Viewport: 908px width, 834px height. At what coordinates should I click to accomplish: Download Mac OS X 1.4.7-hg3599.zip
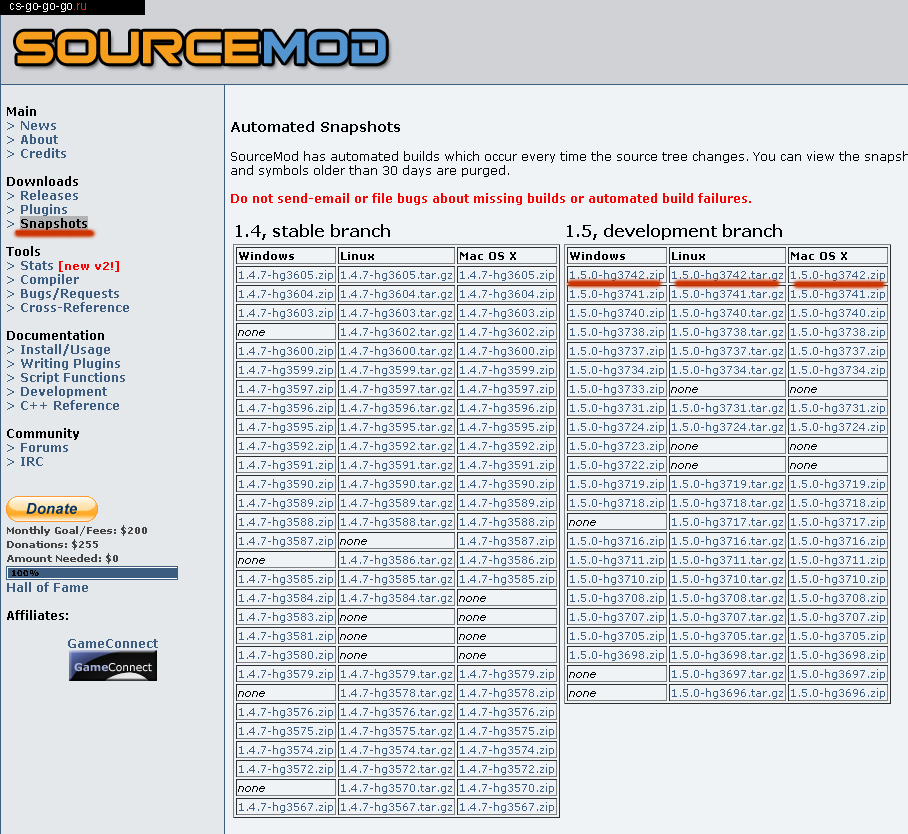pyautogui.click(x=507, y=370)
